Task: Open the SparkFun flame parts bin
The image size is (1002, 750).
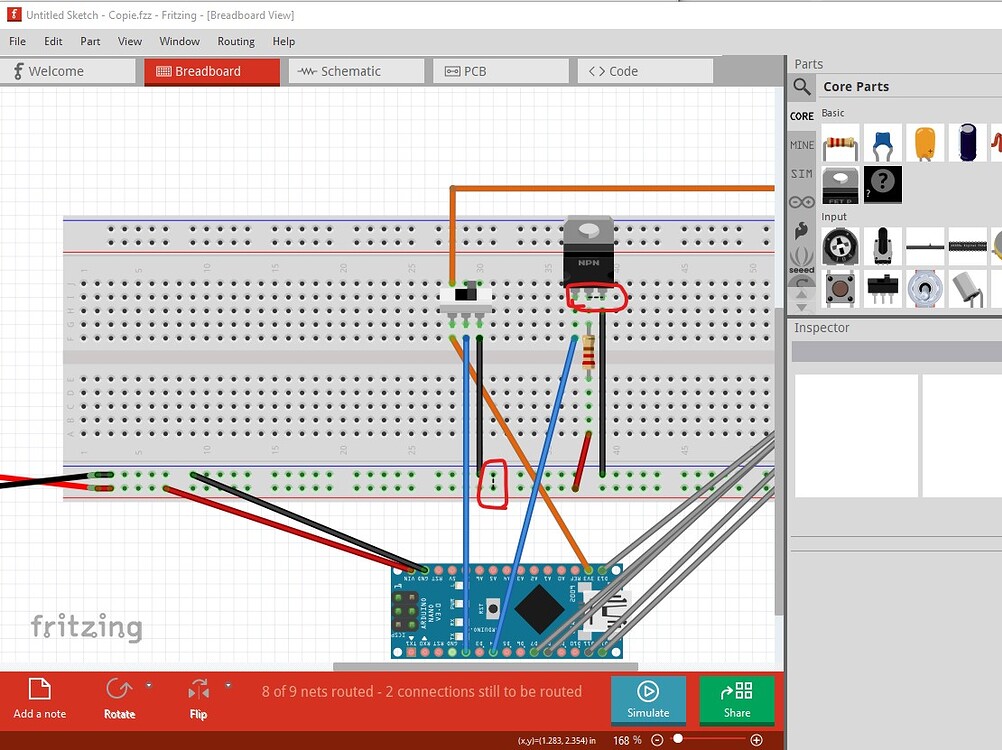Action: 801,231
